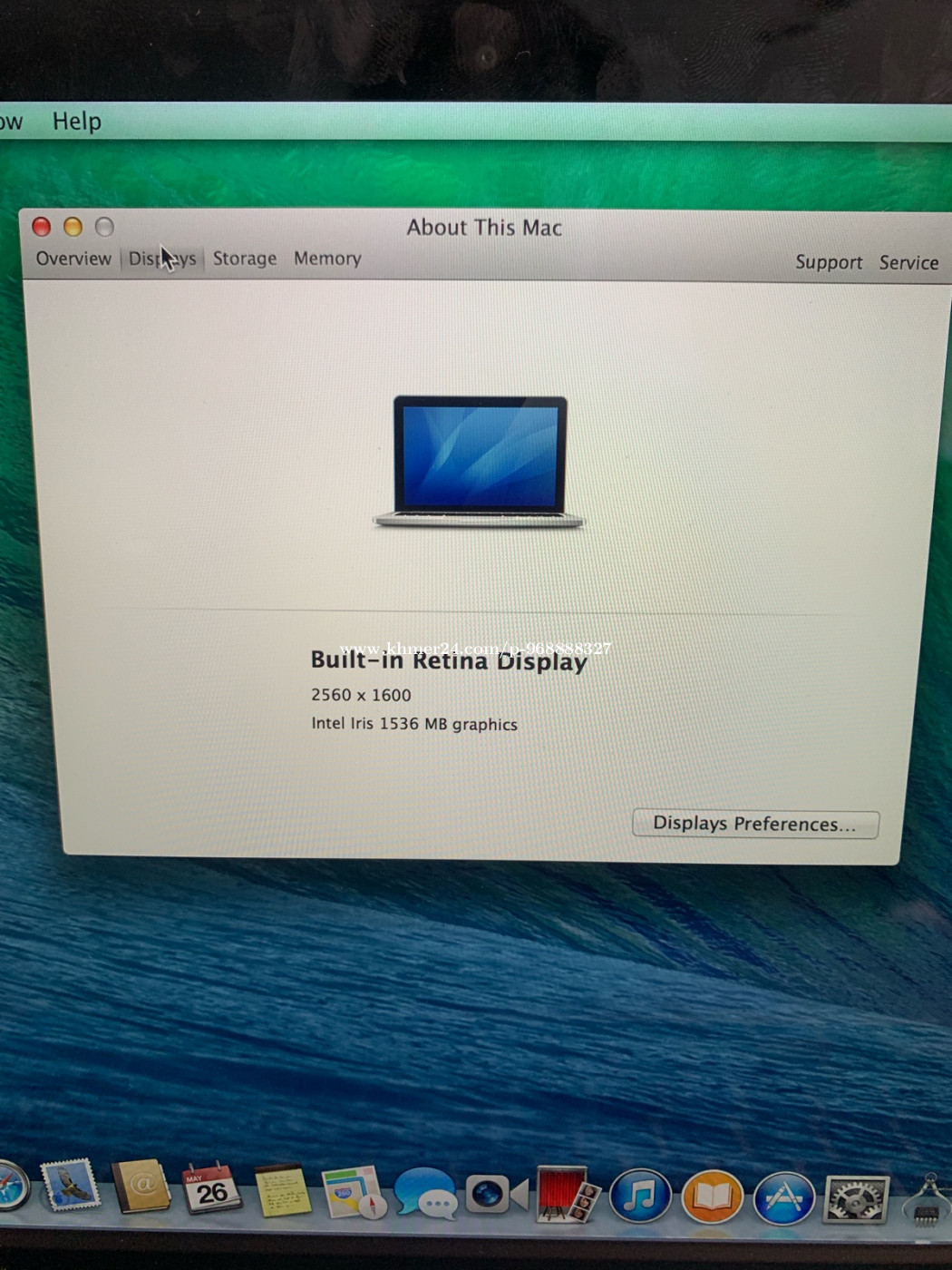The image size is (952, 1270).
Task: Click the Support link
Action: point(829,262)
